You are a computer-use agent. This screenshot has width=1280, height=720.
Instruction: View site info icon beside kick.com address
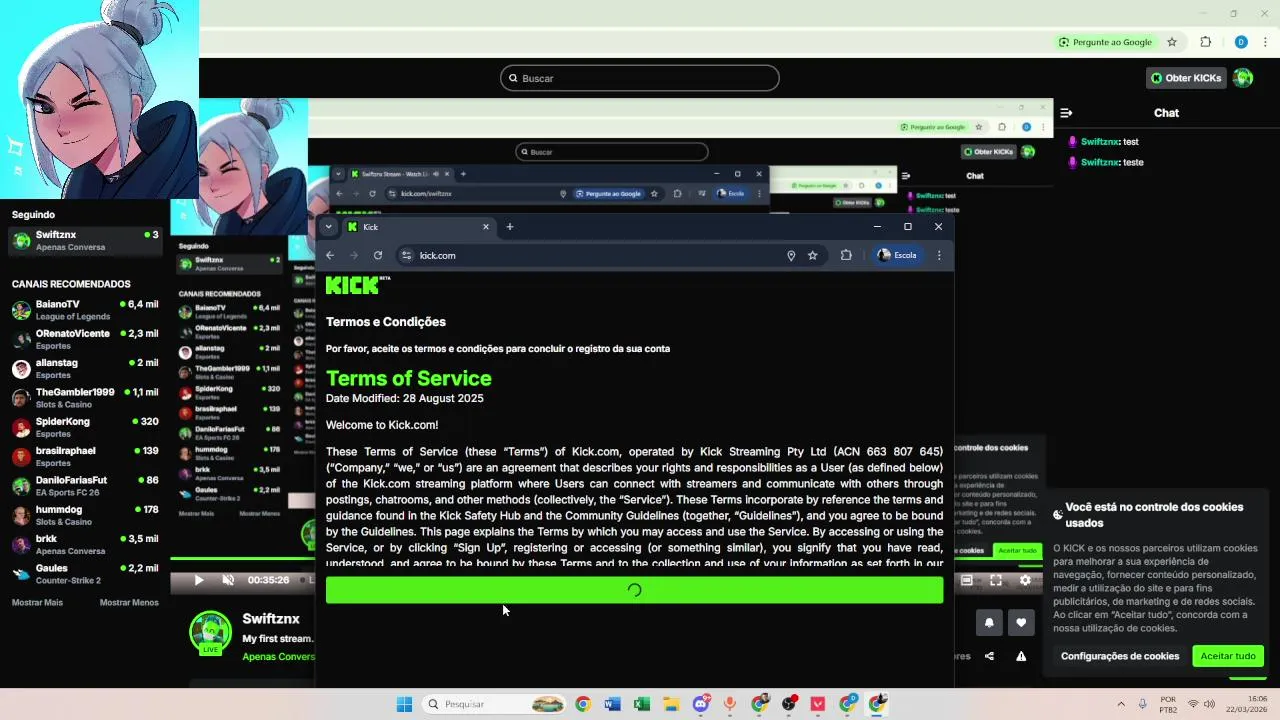click(x=406, y=255)
